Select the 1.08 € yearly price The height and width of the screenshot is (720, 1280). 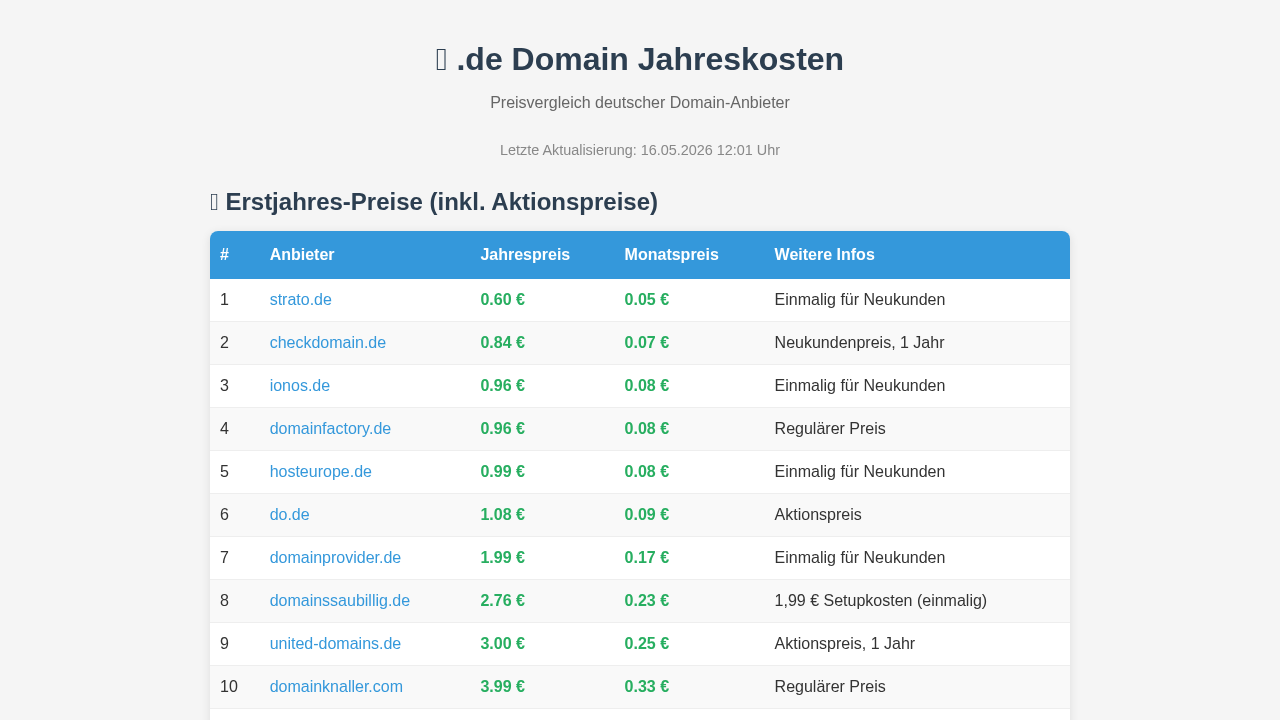[x=502, y=515]
